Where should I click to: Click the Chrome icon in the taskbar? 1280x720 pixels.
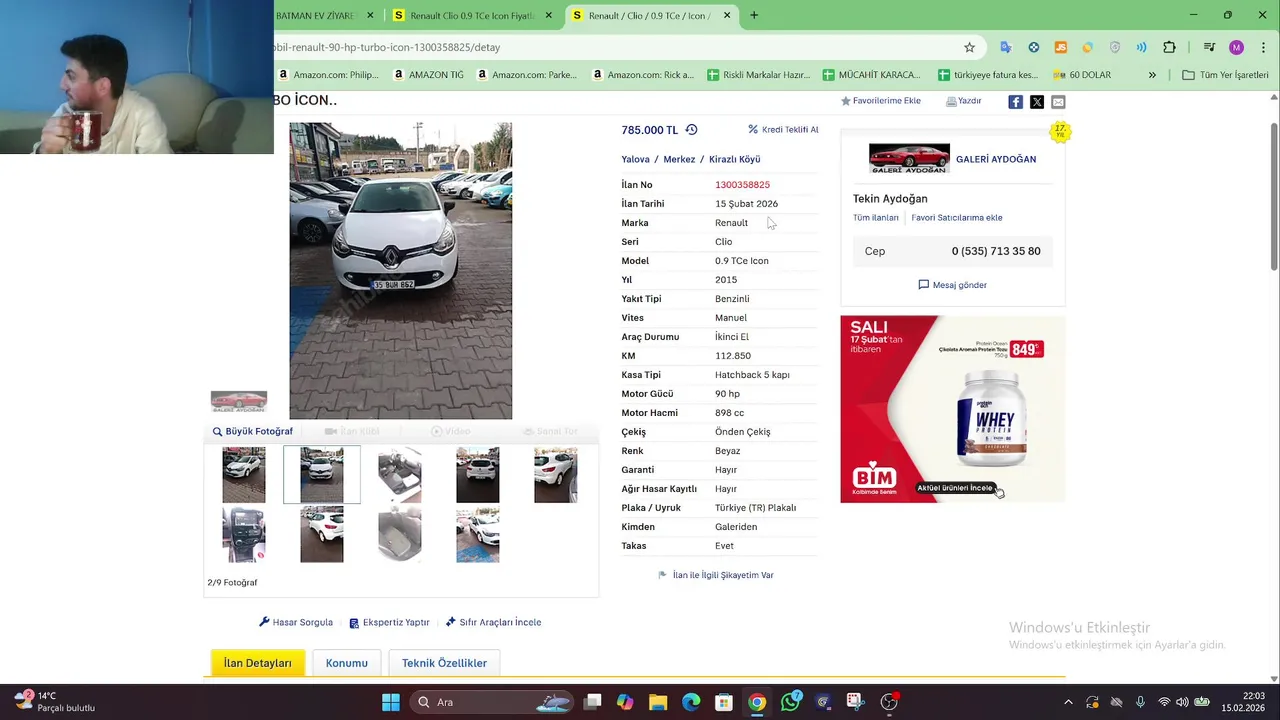(x=757, y=702)
